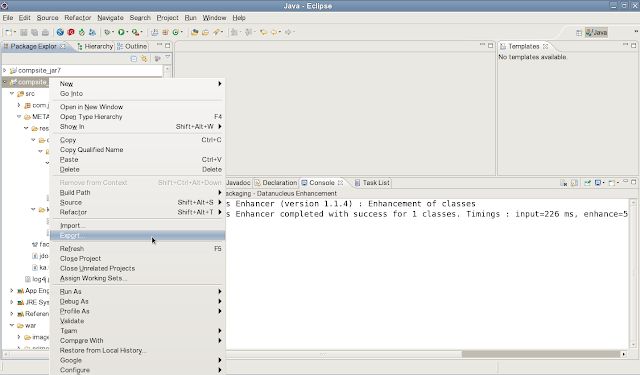The width and height of the screenshot is (640, 375).
Task: Click the Debug bug toolbar icon
Action: click(107, 32)
